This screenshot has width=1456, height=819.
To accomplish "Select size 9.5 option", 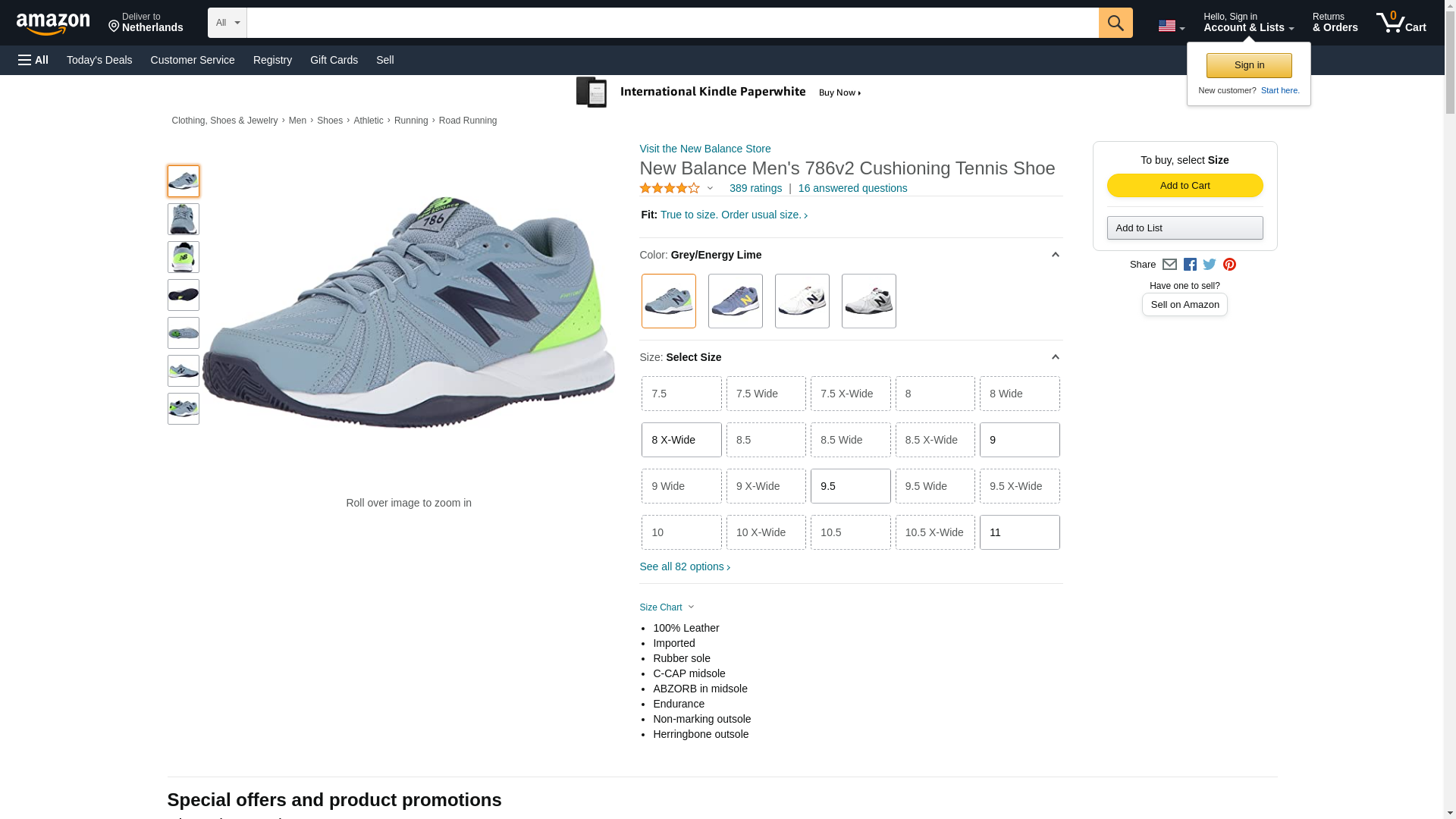I will [850, 486].
